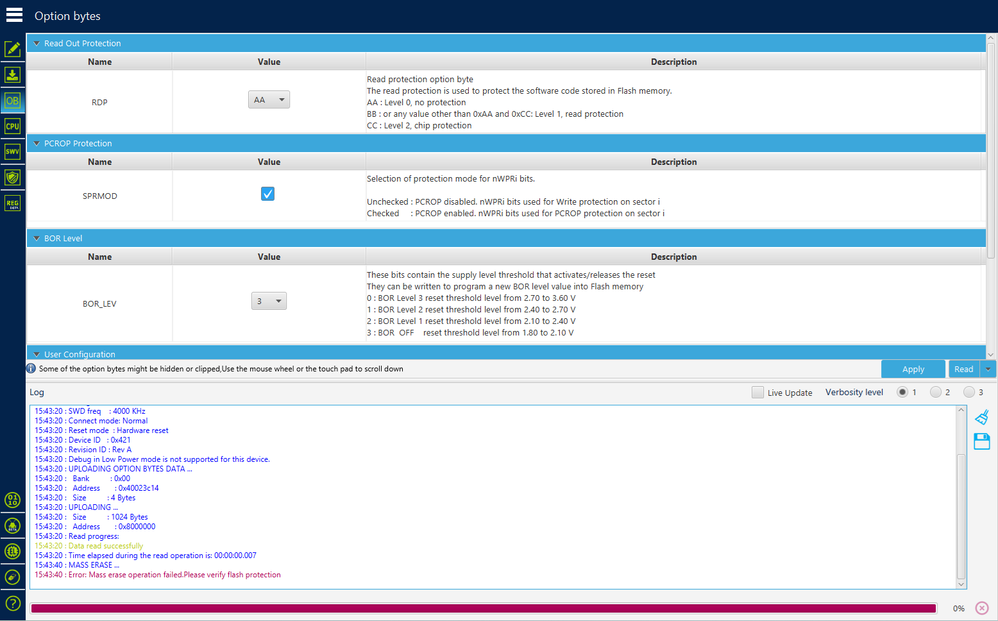
Task: Click the info icon beside hidden bytes note
Action: point(31,368)
